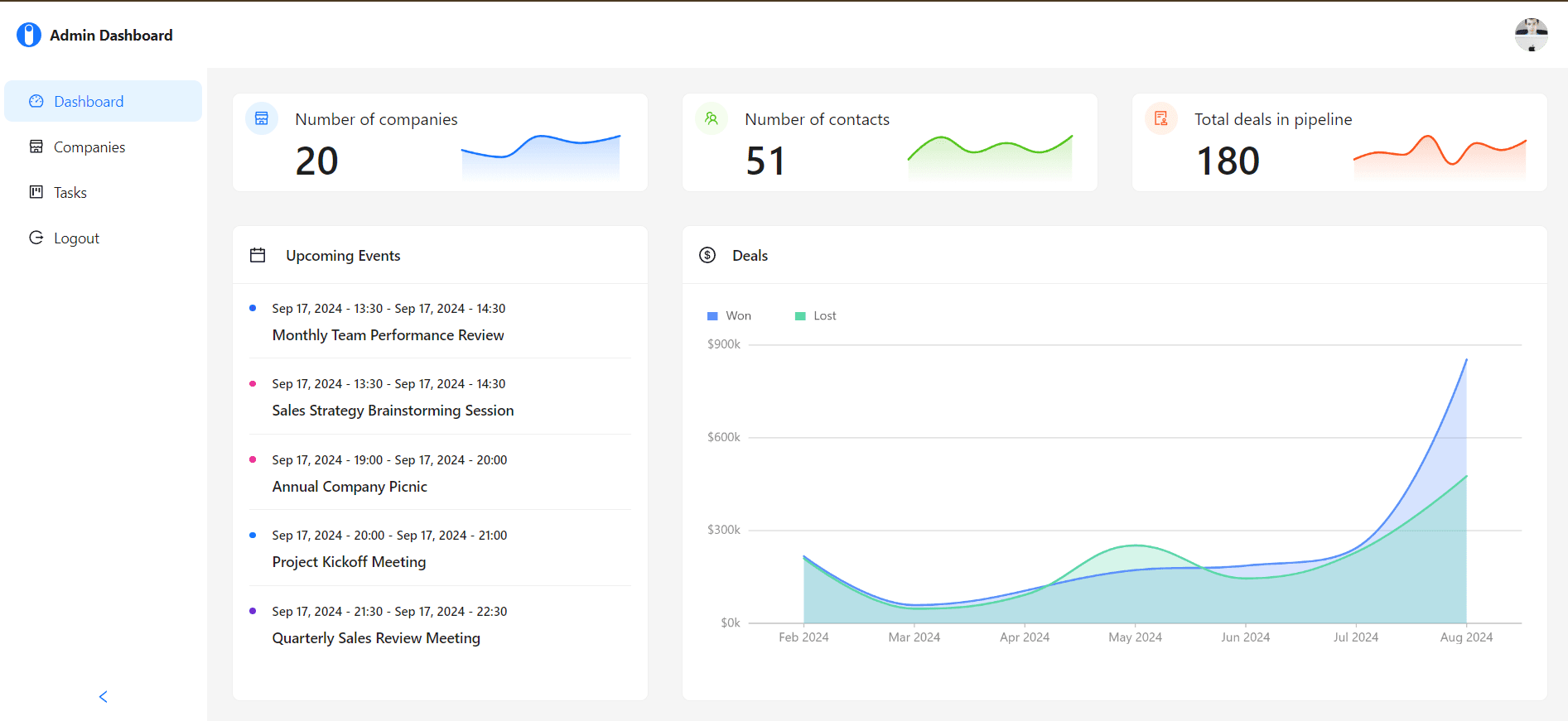
Task: Click the Admin Dashboard logo icon
Action: (29, 35)
